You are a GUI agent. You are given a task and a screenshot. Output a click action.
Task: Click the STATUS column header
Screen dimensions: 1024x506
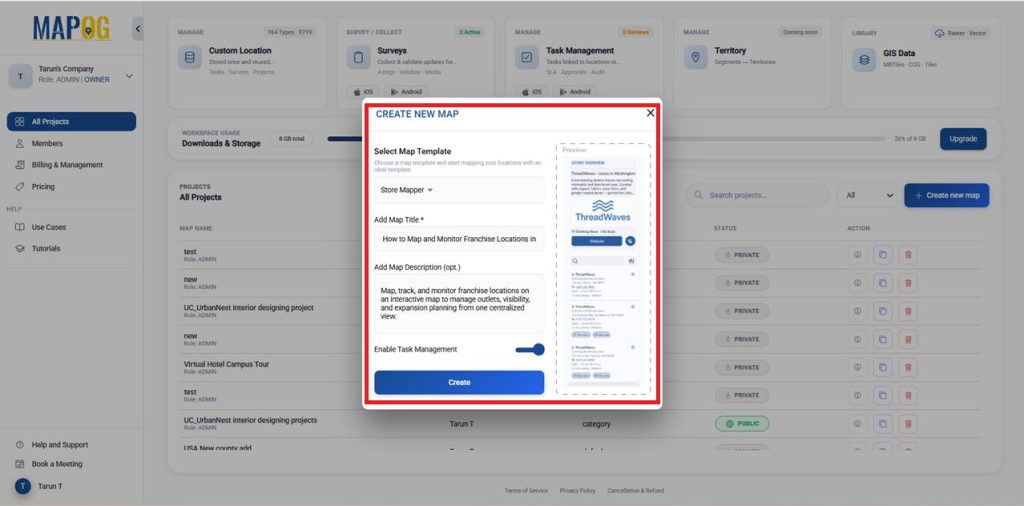[726, 229]
